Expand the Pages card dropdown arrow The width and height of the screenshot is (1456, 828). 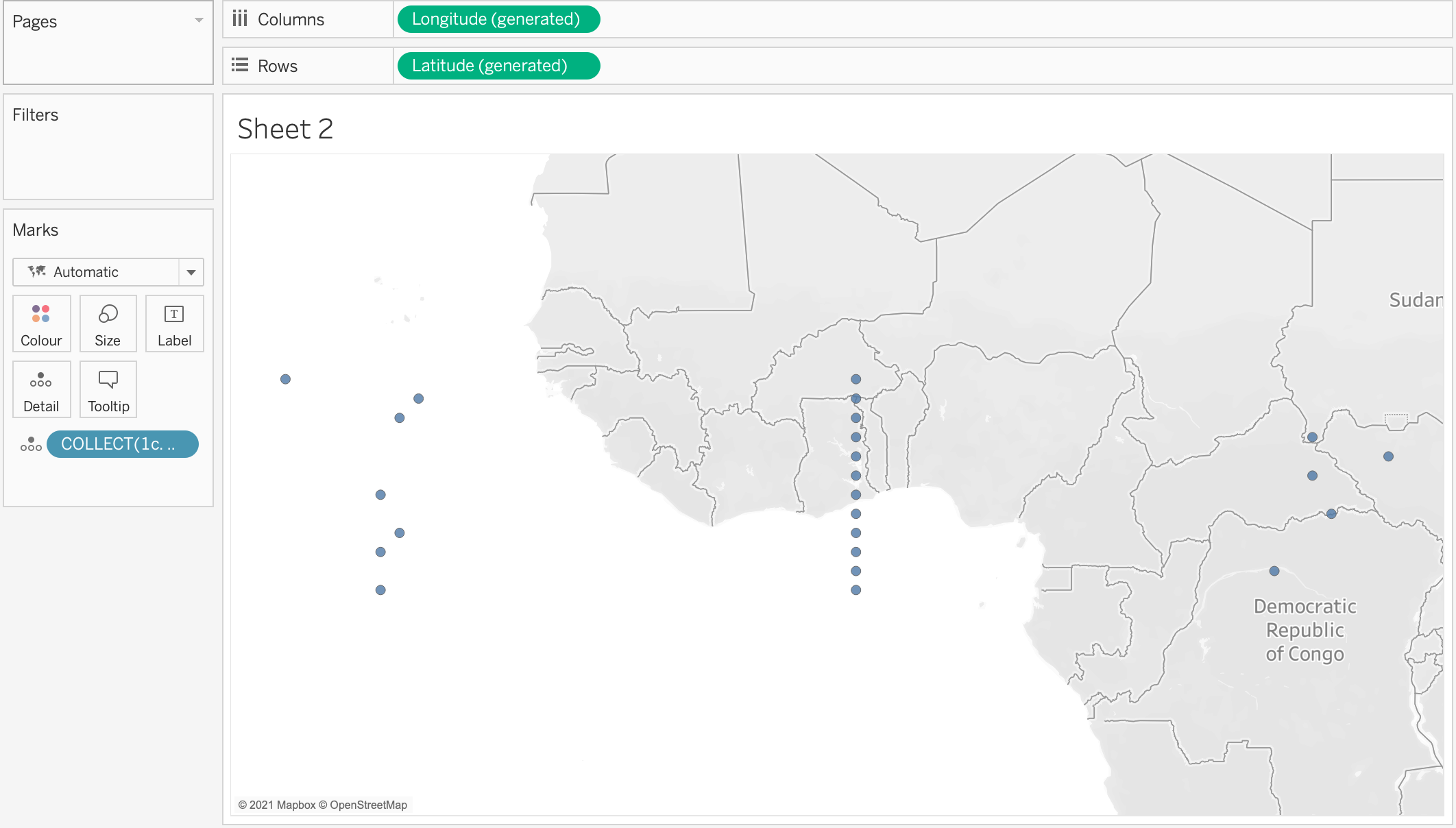(199, 21)
